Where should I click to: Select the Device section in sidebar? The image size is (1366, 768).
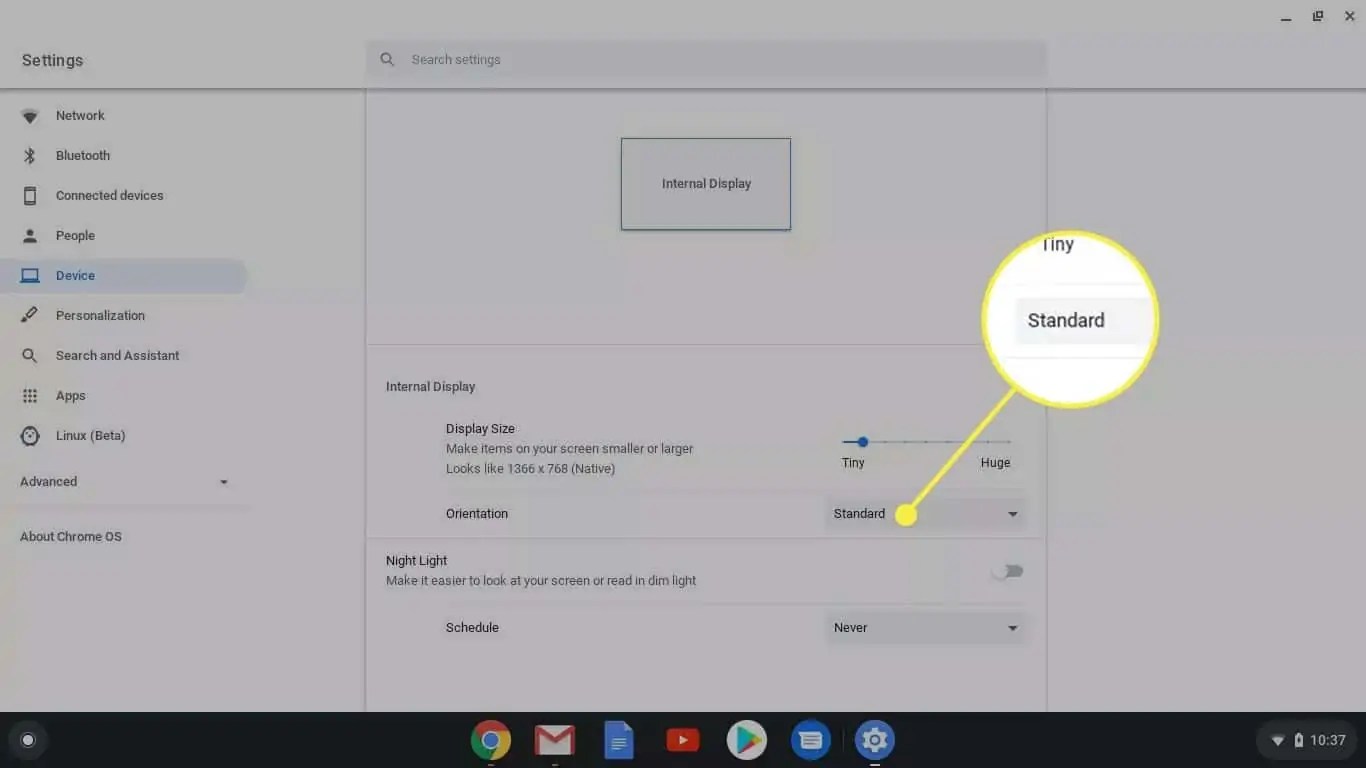click(76, 275)
